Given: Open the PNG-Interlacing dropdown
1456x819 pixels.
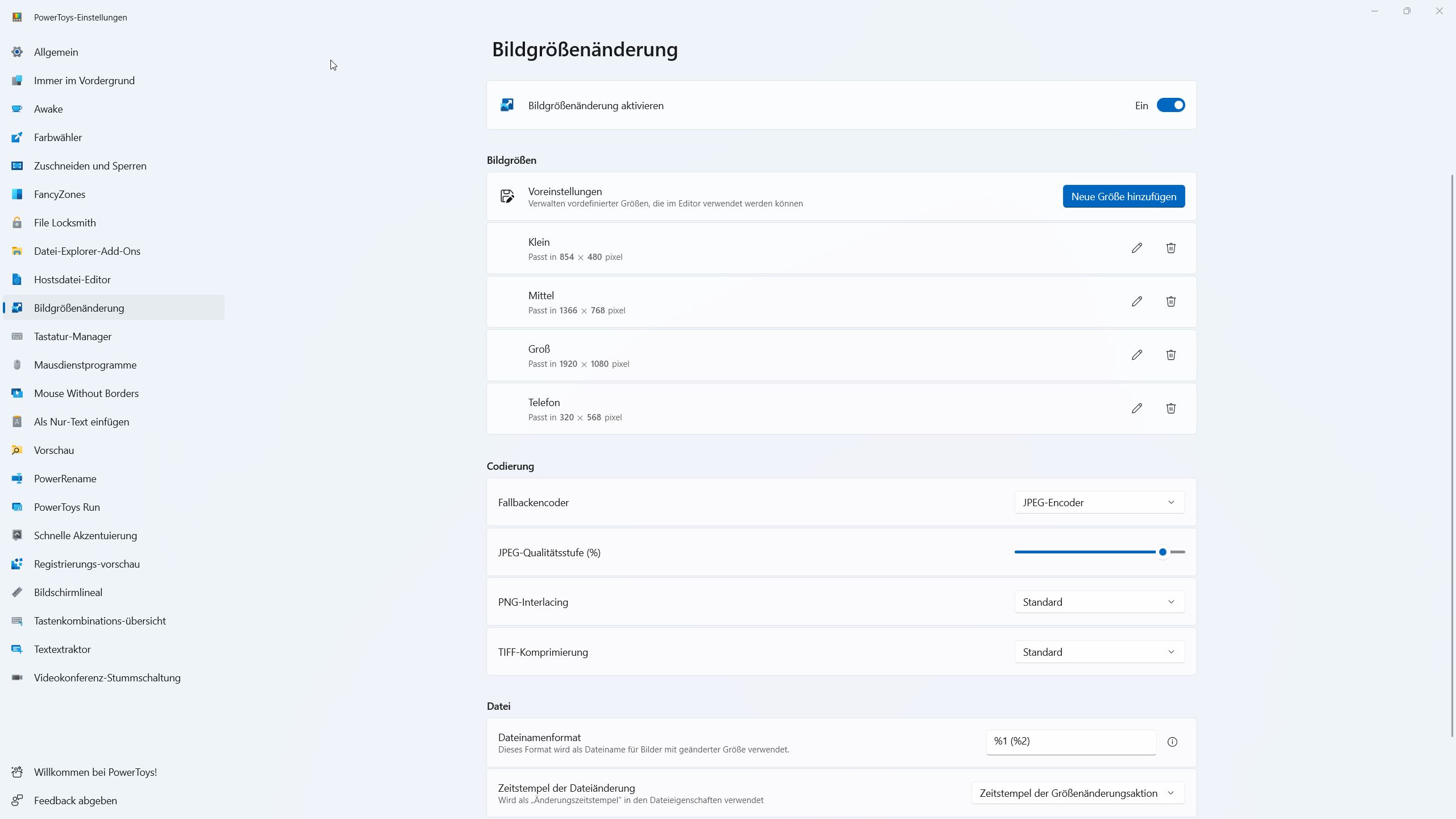Looking at the screenshot, I should 1099,602.
